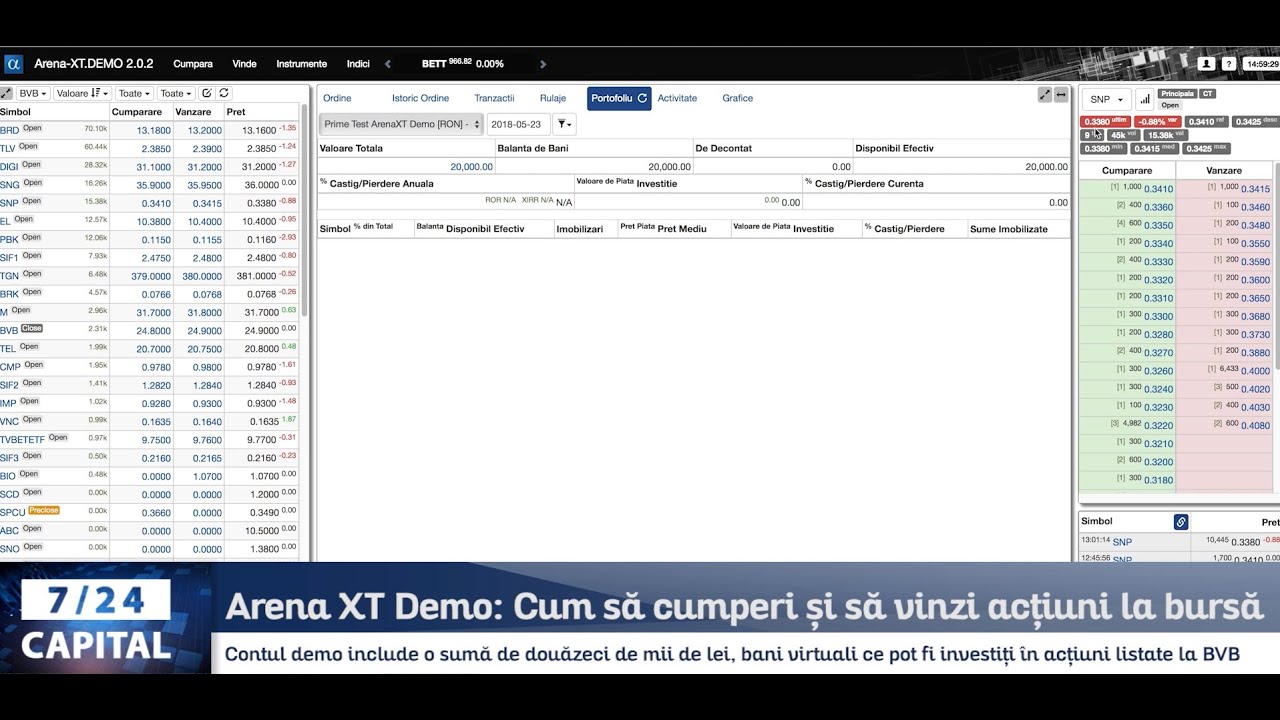Click the Principala market badge
This screenshot has height=720, width=1280.
1177,94
